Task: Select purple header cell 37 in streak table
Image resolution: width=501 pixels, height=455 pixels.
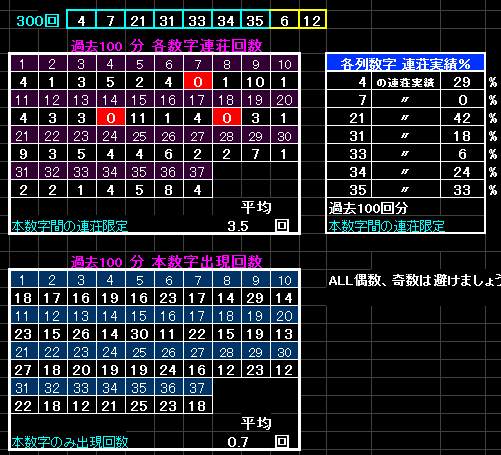Action: pos(198,172)
